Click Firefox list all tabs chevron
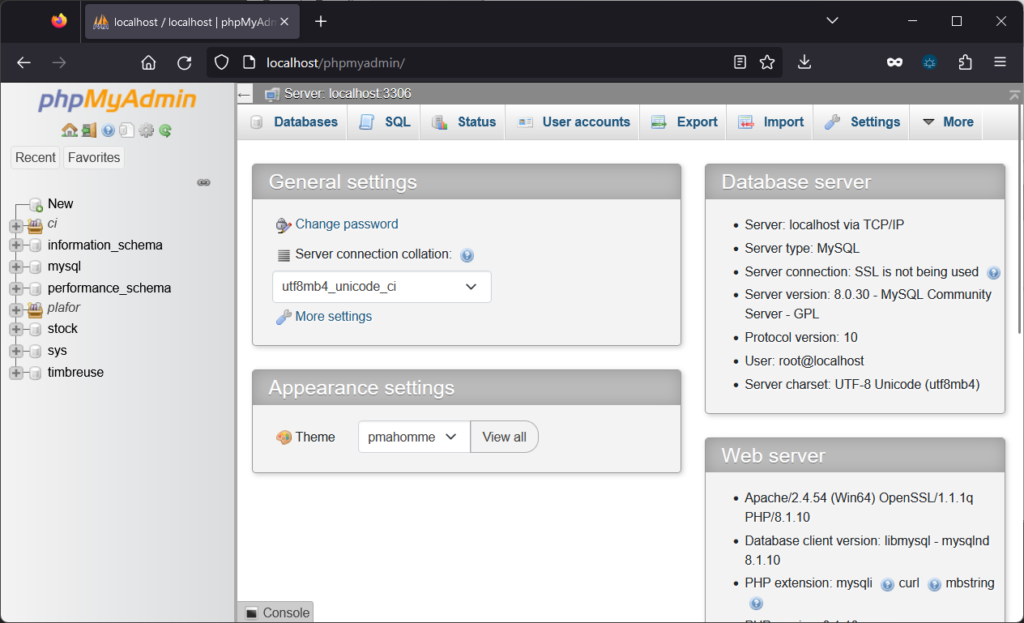This screenshot has height=623, width=1024. [832, 21]
